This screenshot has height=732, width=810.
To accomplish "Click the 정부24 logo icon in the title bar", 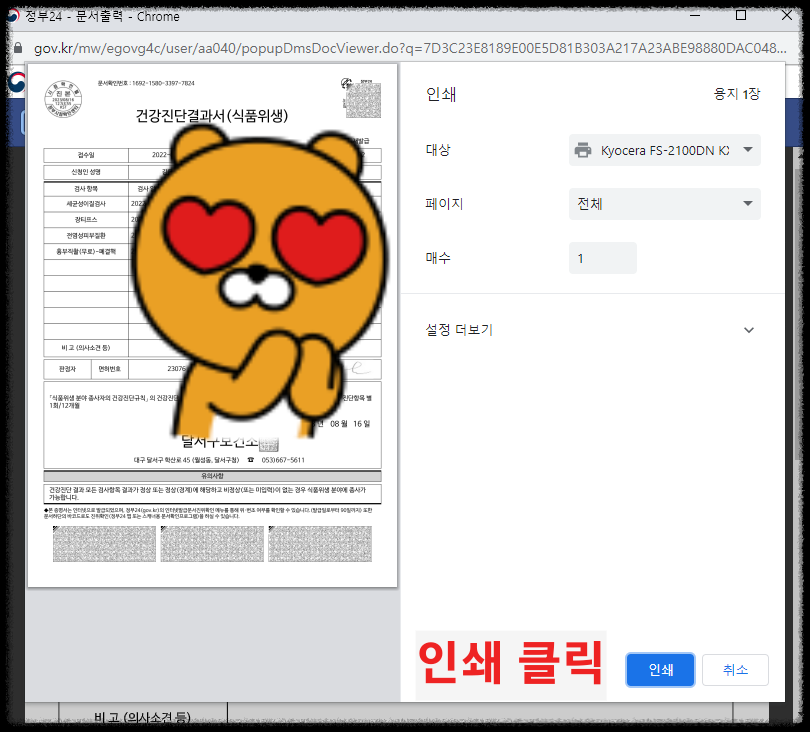I will point(12,16).
